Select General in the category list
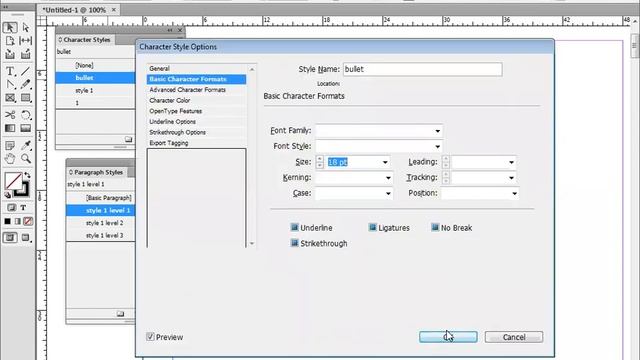The width and height of the screenshot is (640, 360). click(196, 69)
